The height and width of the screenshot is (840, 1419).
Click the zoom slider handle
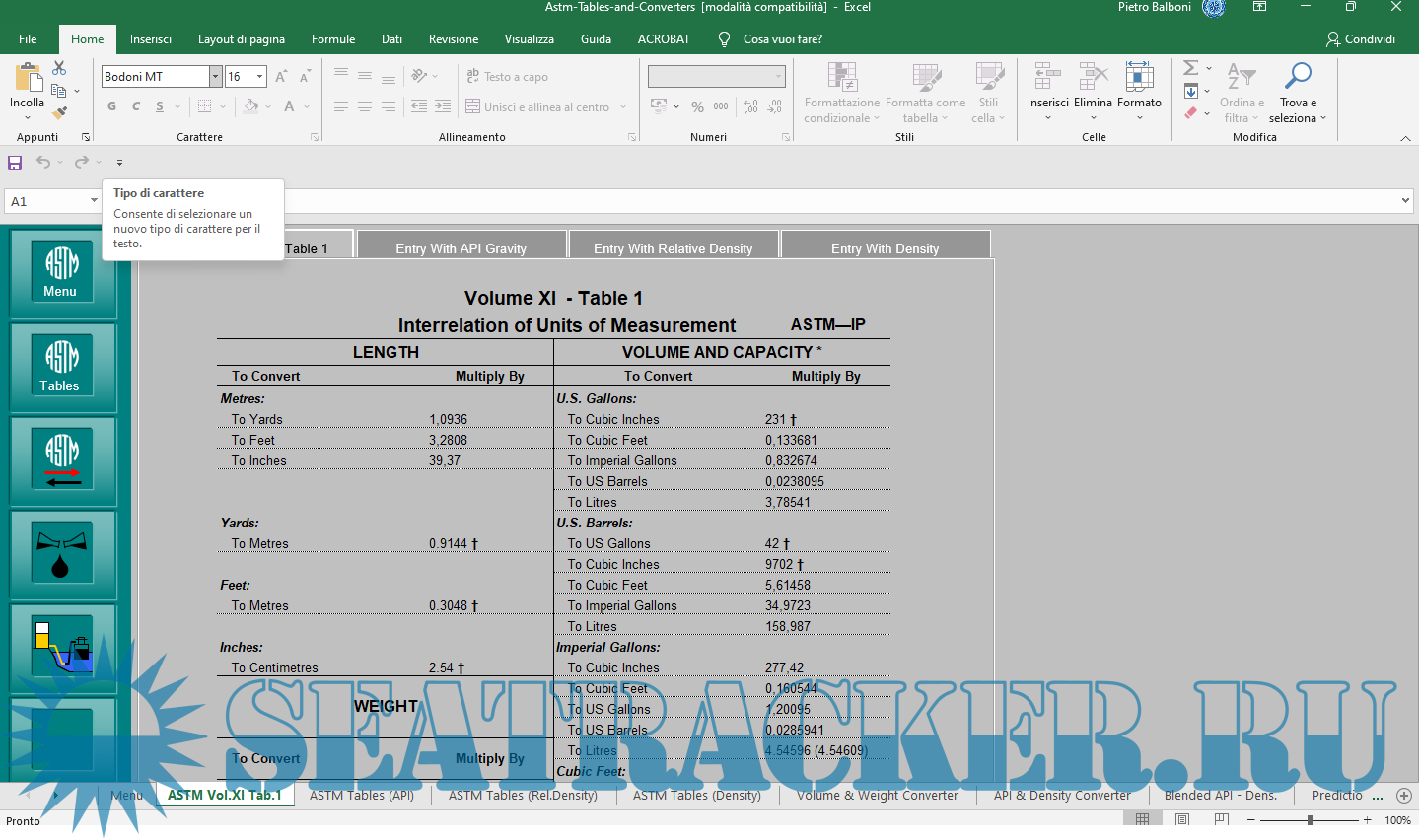click(1310, 820)
